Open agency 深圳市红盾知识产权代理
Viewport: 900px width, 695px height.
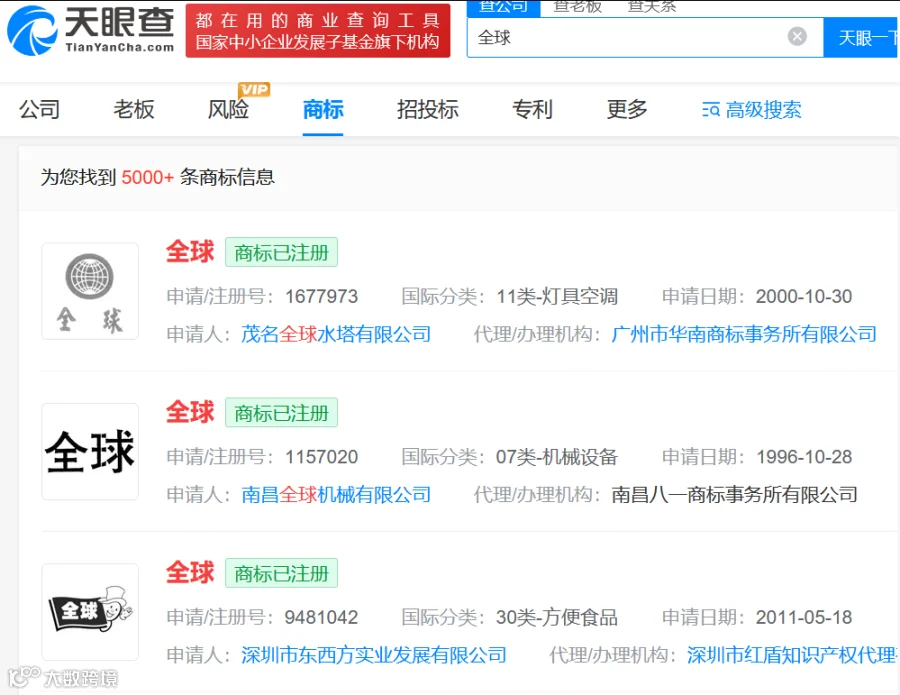click(x=793, y=655)
